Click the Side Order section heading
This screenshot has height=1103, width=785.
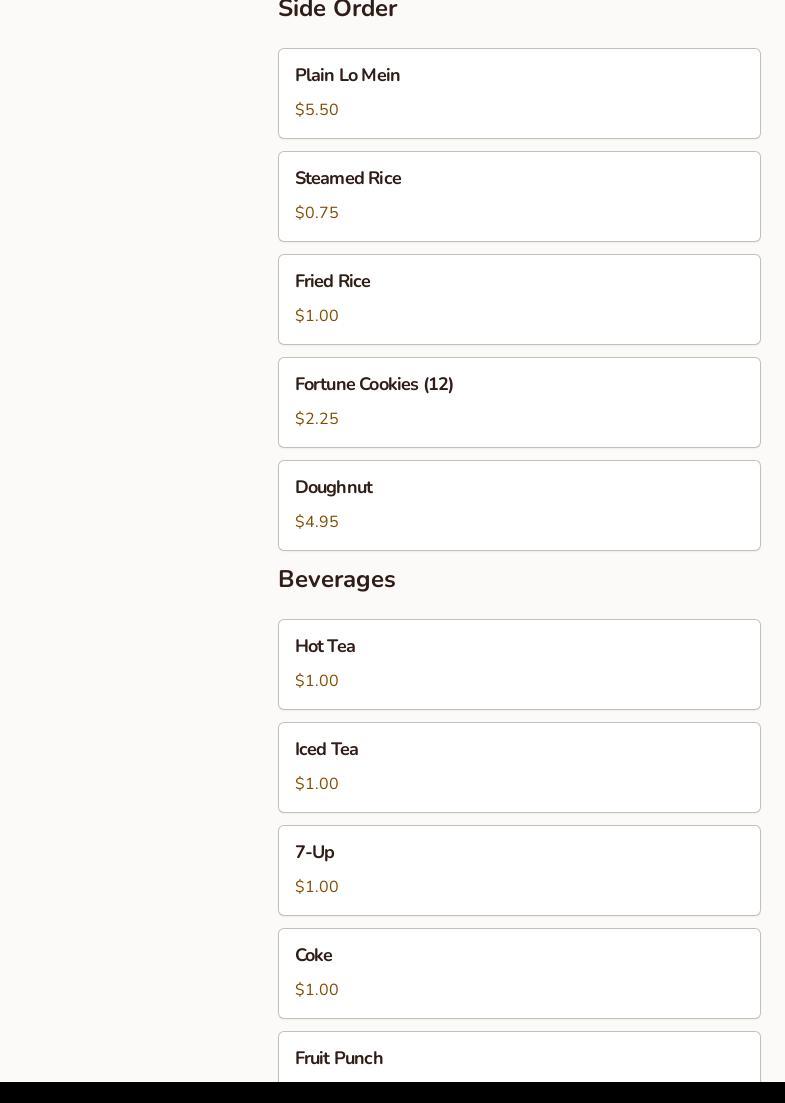(338, 10)
